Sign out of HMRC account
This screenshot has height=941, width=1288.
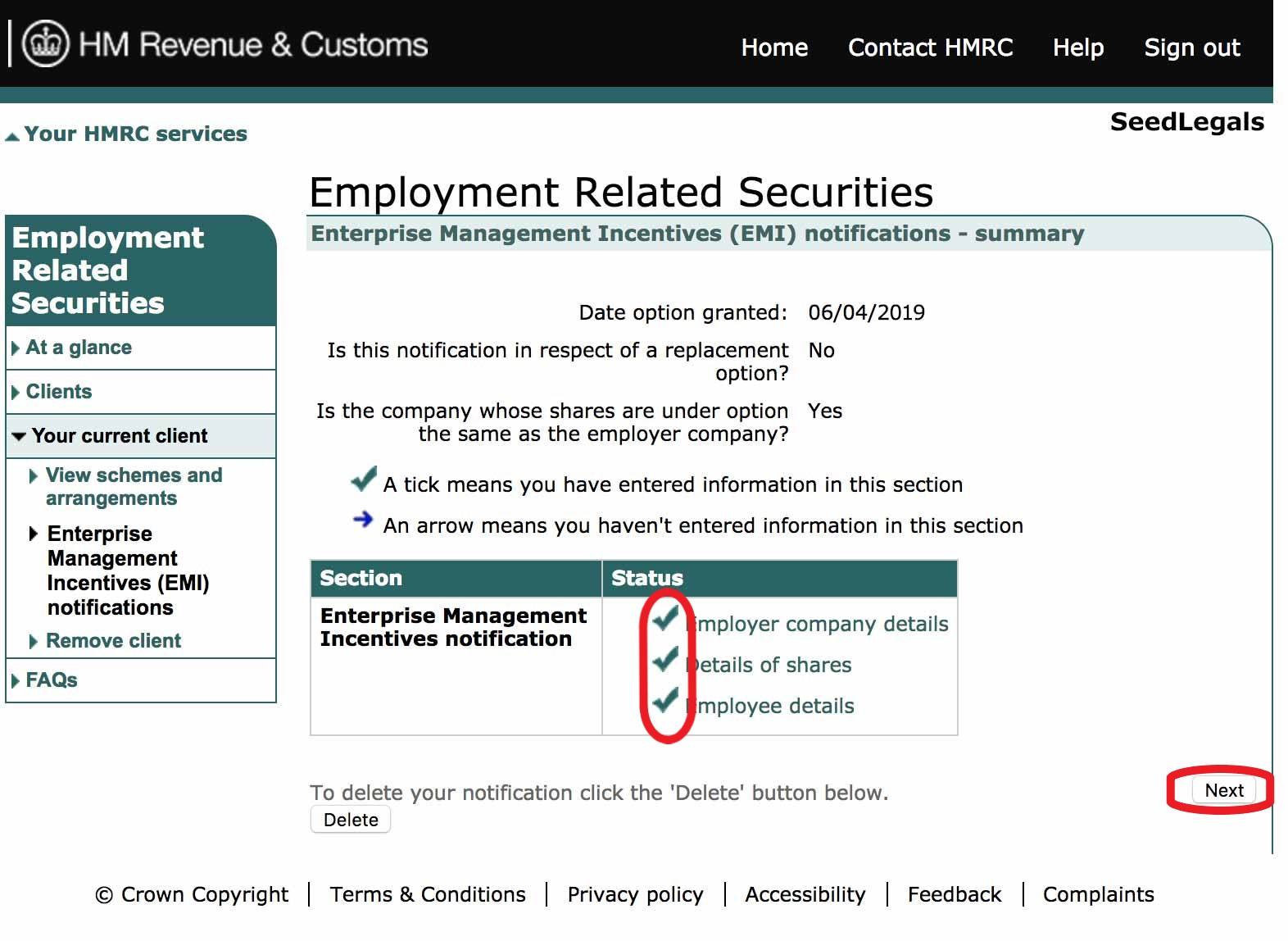(x=1191, y=48)
